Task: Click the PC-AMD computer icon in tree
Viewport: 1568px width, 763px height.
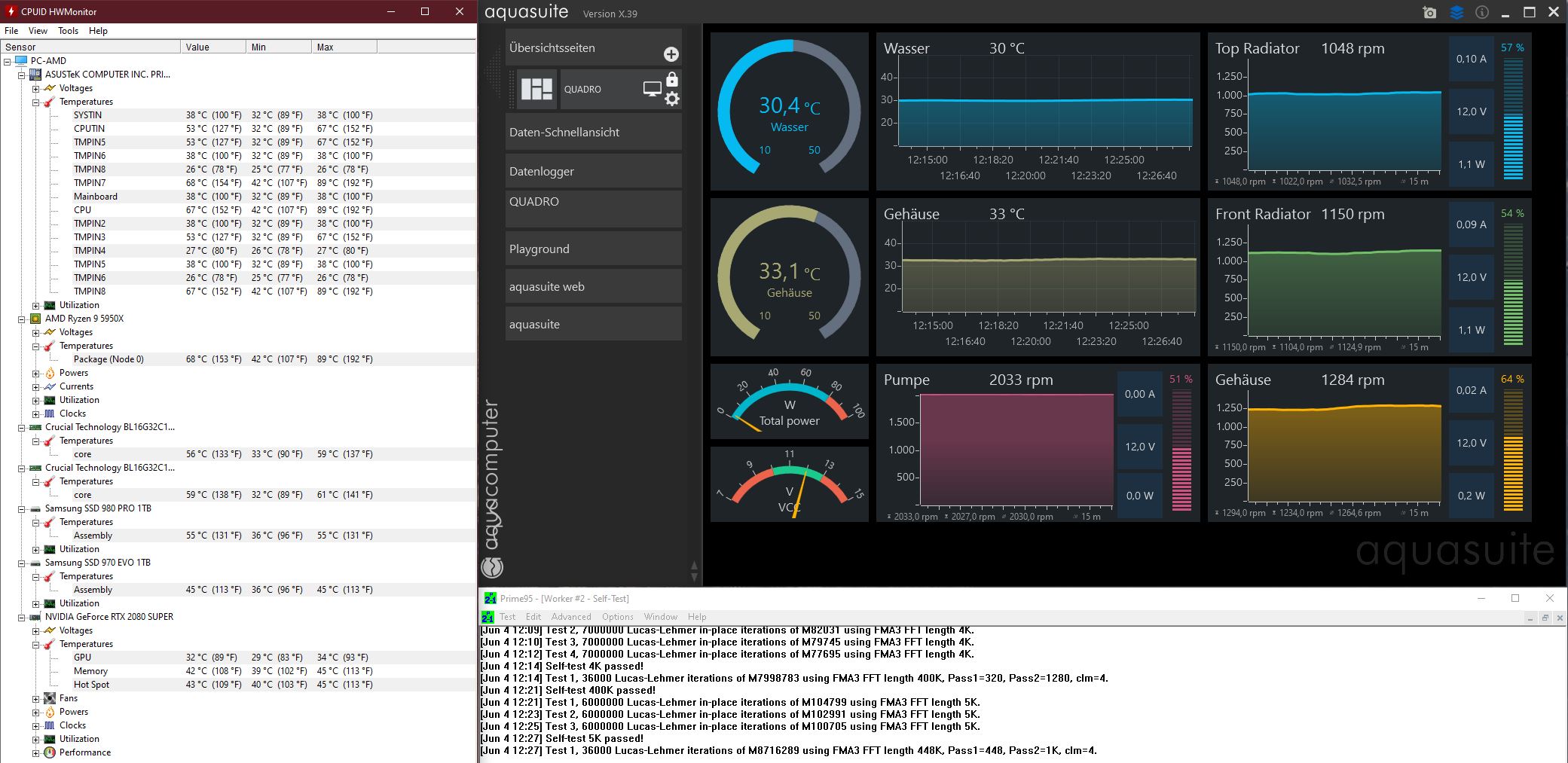Action: click(x=21, y=61)
